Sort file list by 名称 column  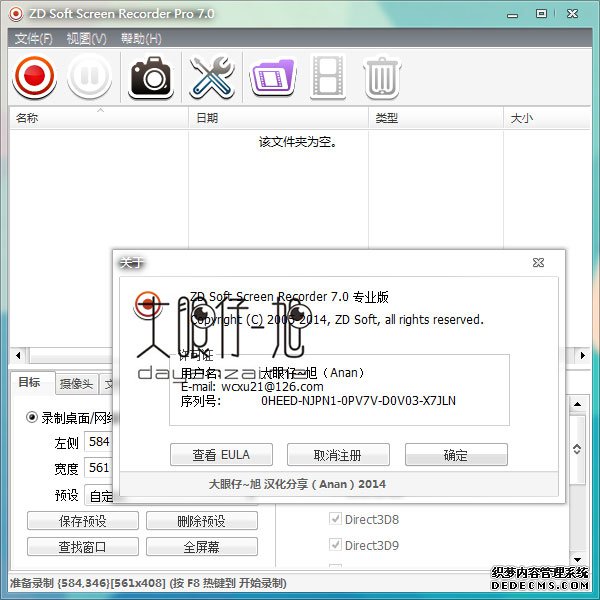99,118
